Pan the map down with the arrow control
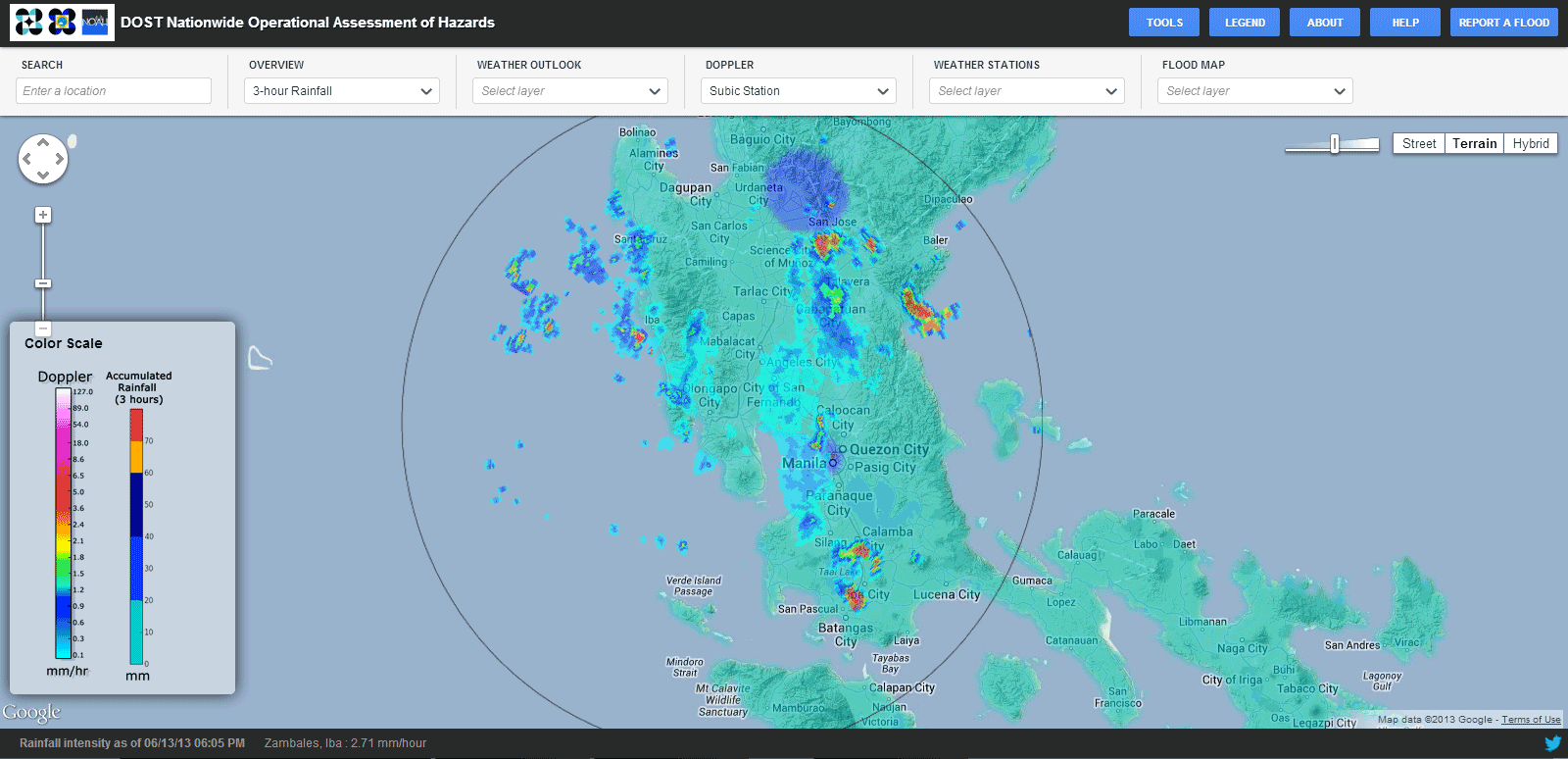Viewport: 1568px width, 759px height. (43, 175)
